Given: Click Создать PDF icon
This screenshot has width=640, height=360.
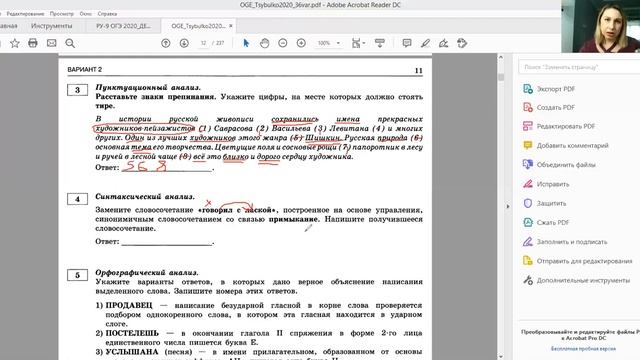Looking at the screenshot, I should pyautogui.click(x=528, y=107).
